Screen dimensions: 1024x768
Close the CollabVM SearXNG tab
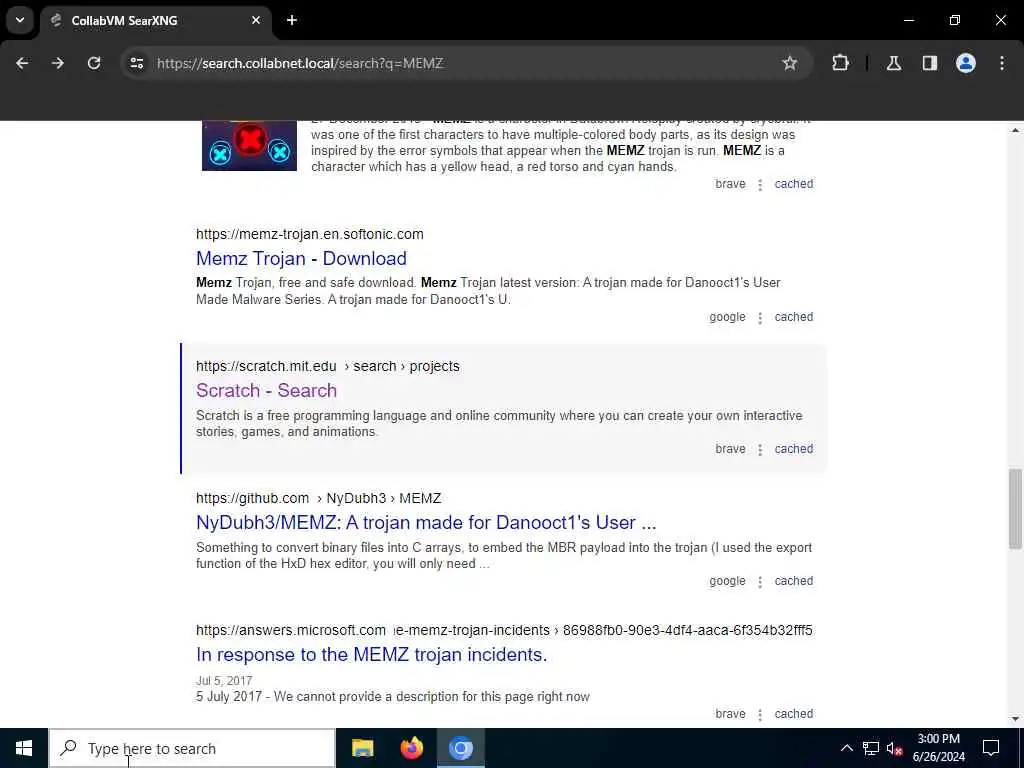point(256,20)
